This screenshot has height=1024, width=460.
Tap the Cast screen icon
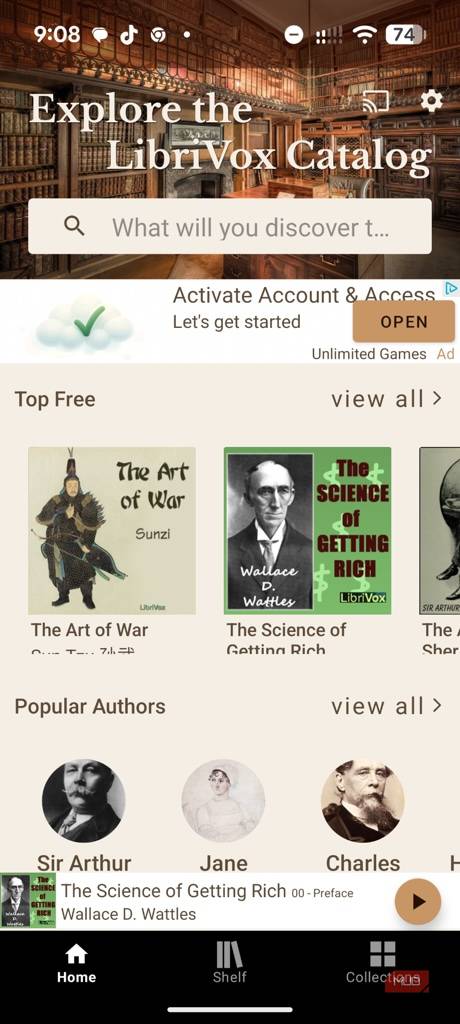tap(376, 101)
